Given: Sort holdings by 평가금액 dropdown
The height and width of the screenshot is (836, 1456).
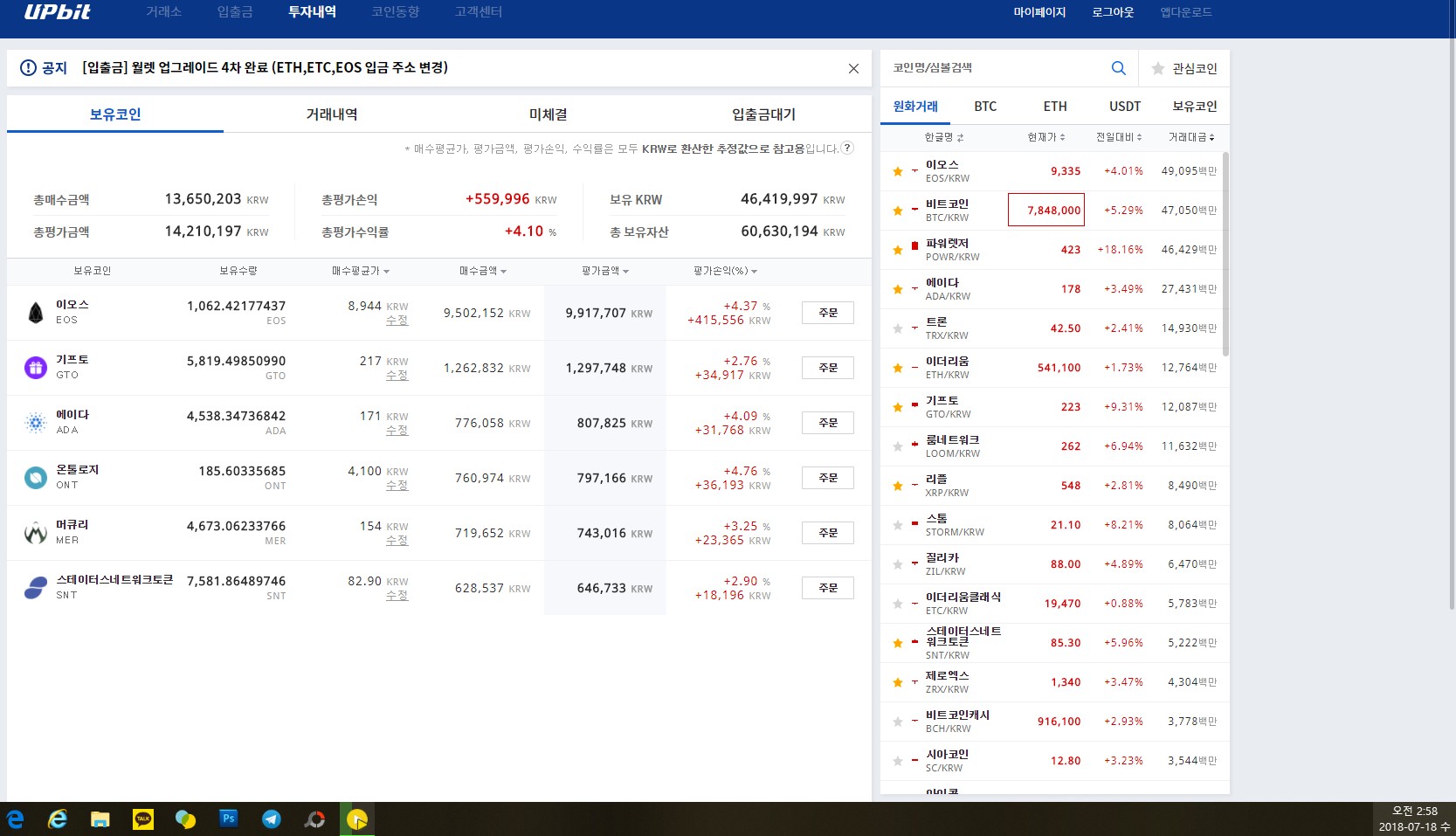Looking at the screenshot, I should coord(605,271).
